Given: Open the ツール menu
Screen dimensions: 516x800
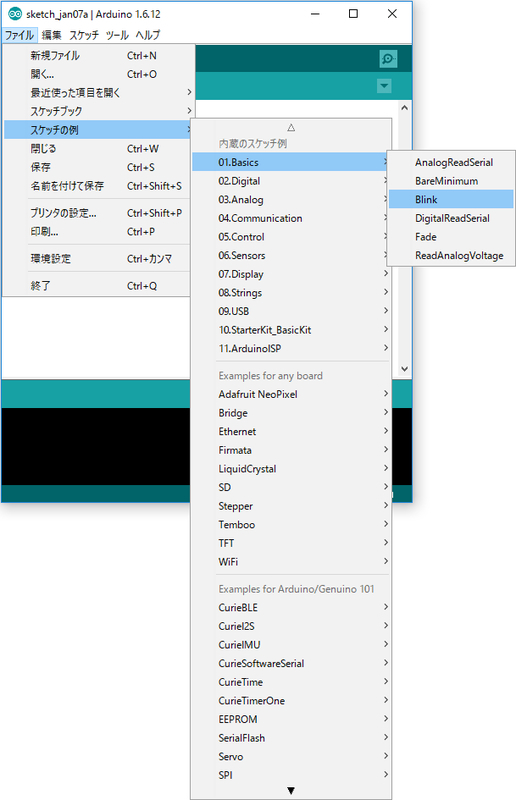Looking at the screenshot, I should [x=117, y=35].
